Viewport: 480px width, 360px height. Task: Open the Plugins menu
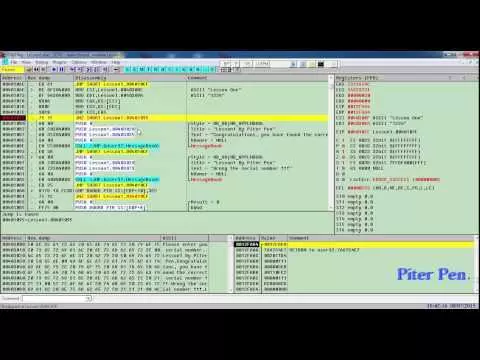(60, 62)
